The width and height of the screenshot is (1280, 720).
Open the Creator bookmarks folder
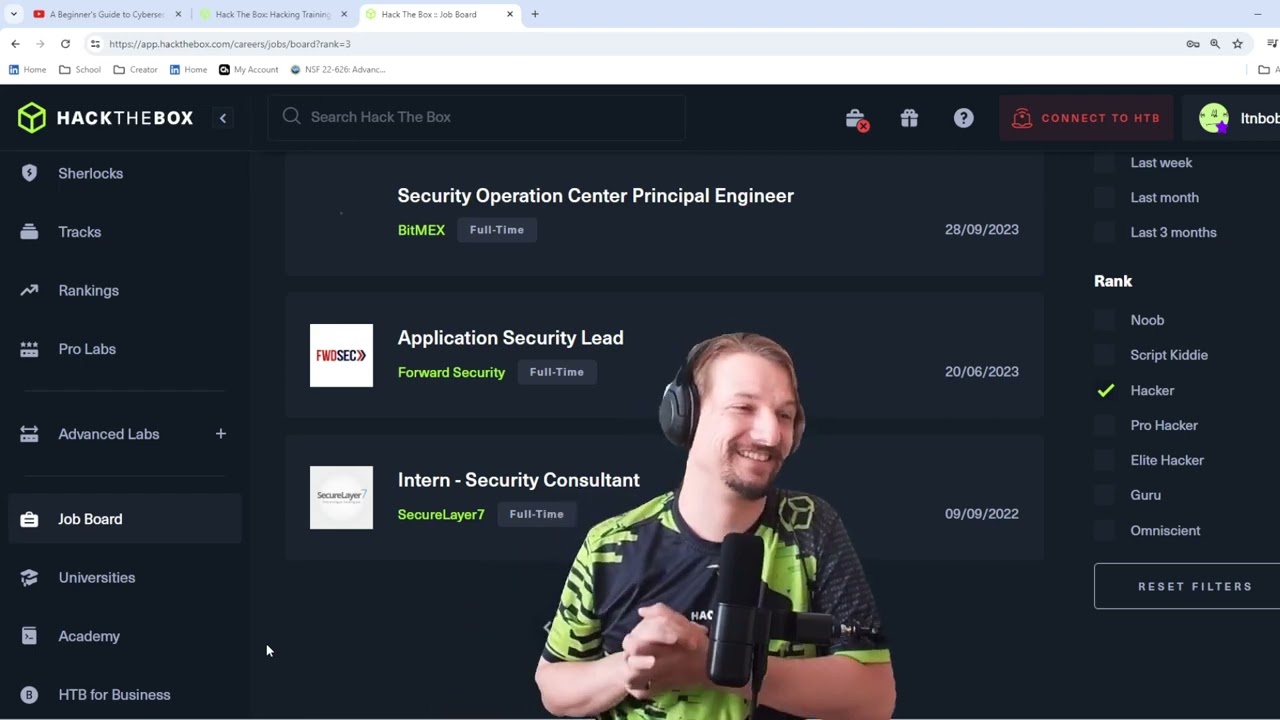click(135, 70)
